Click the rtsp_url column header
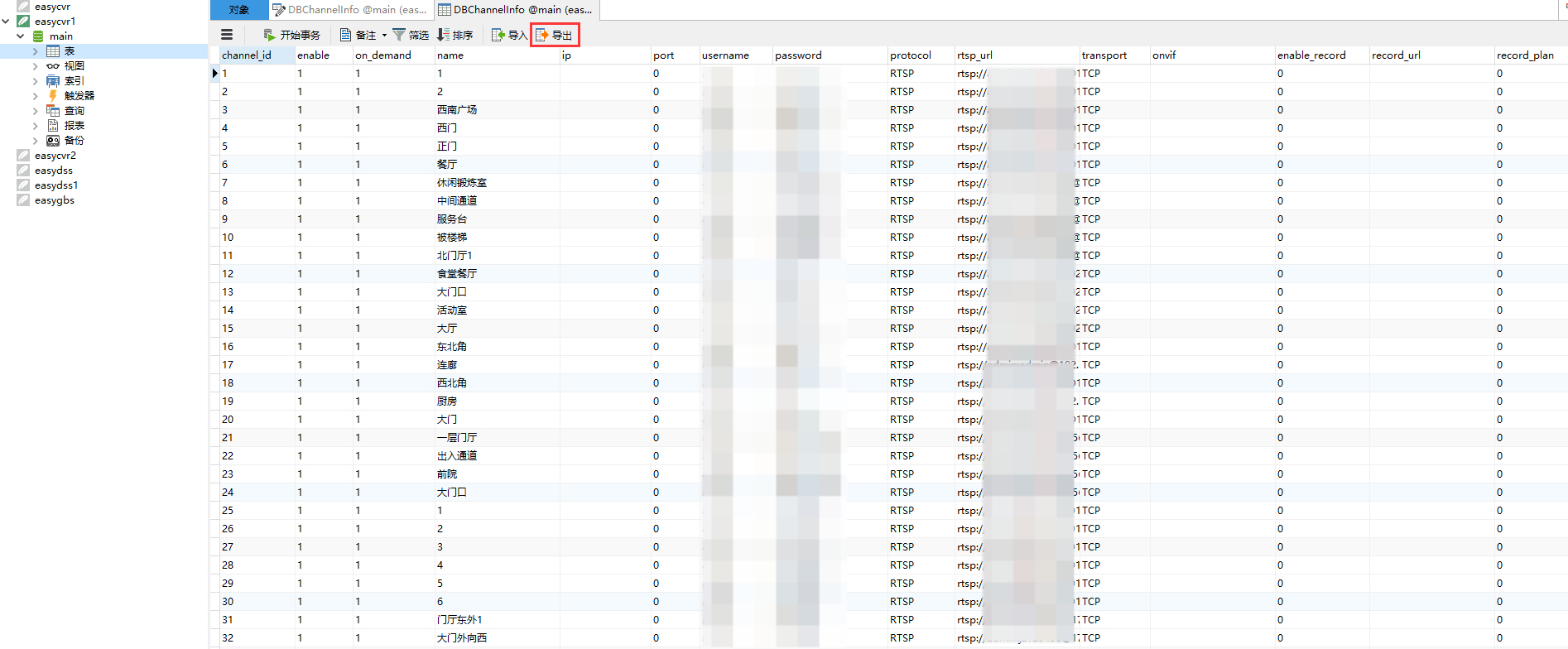Image resolution: width=1568 pixels, height=649 pixels. [x=1017, y=55]
